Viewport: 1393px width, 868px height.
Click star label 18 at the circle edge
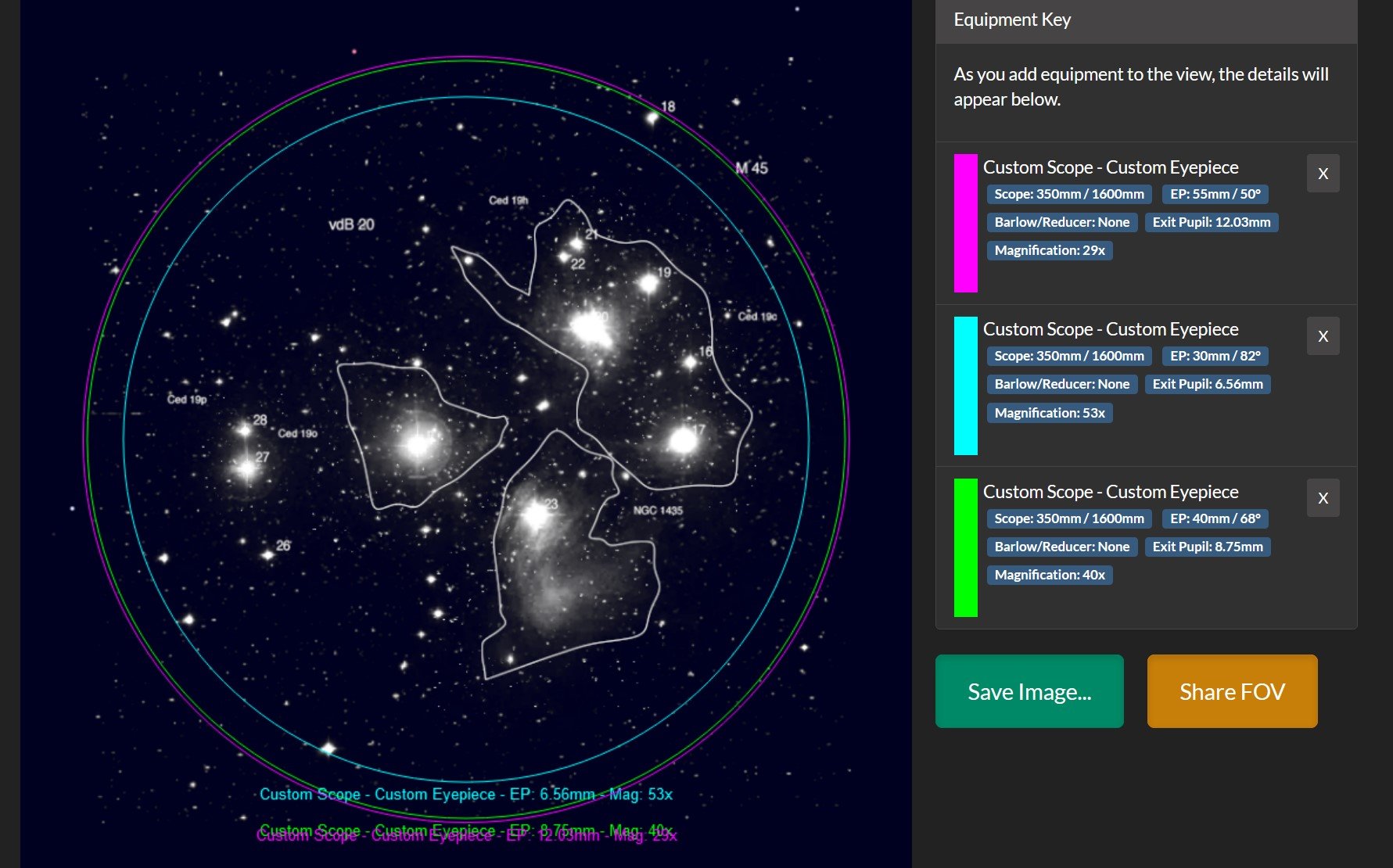[668, 106]
